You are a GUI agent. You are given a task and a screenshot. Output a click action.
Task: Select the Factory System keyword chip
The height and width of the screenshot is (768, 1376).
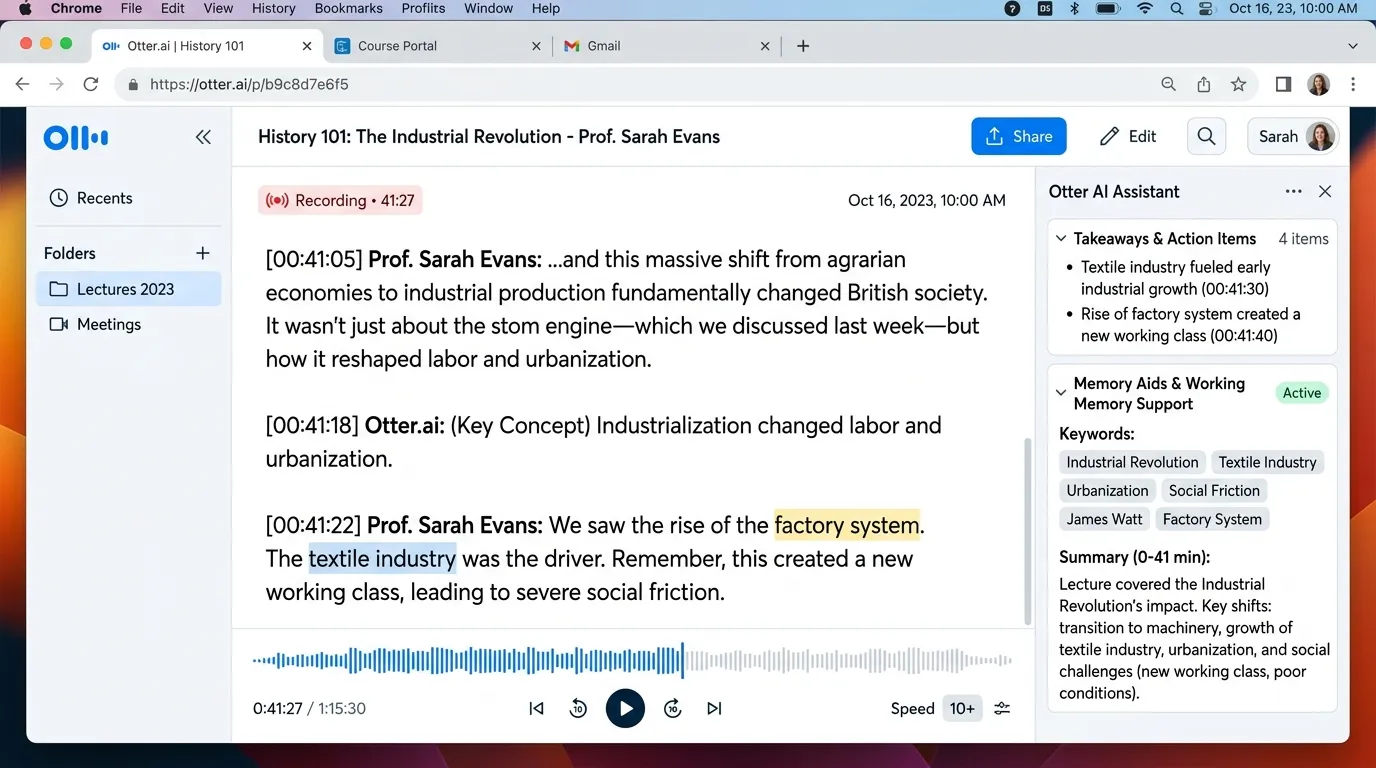click(x=1212, y=519)
